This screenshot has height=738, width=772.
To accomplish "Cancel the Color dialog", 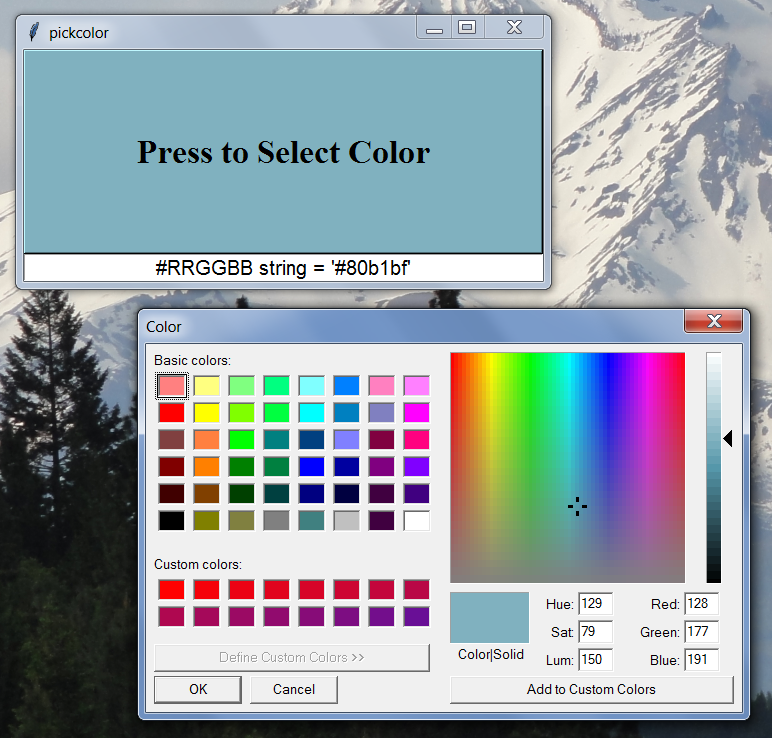I will pyautogui.click(x=294, y=689).
